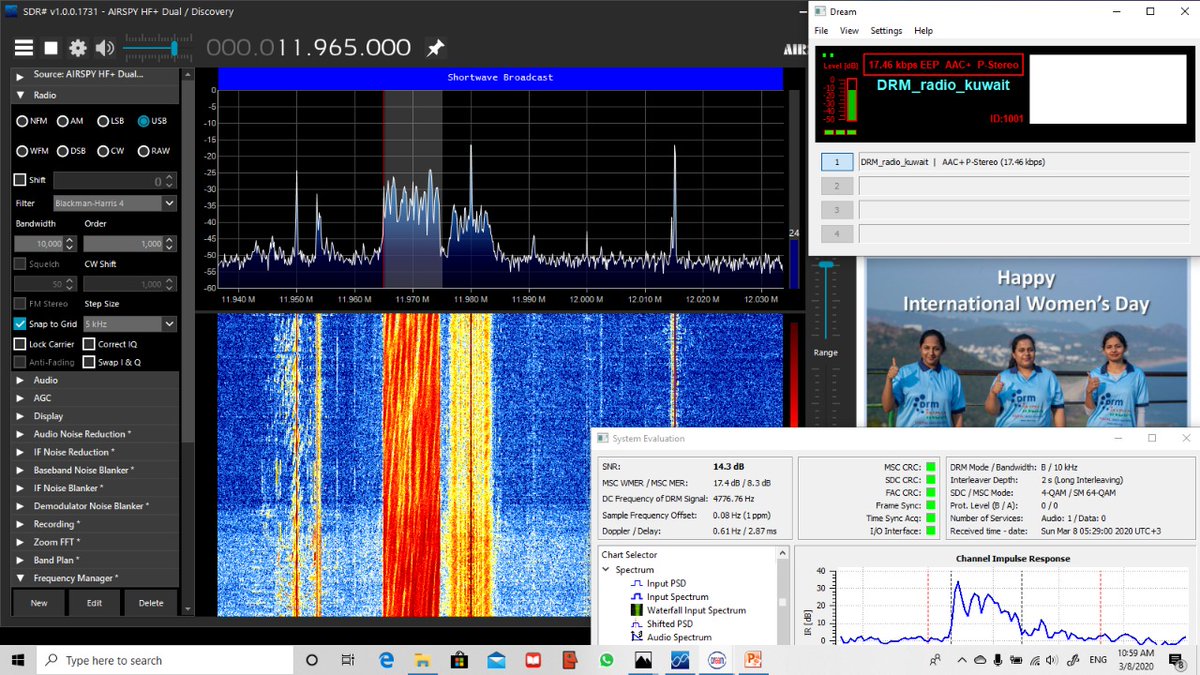Screen dimensions: 1200x675
Task: Enable the Shift checkbox
Action: [20, 180]
